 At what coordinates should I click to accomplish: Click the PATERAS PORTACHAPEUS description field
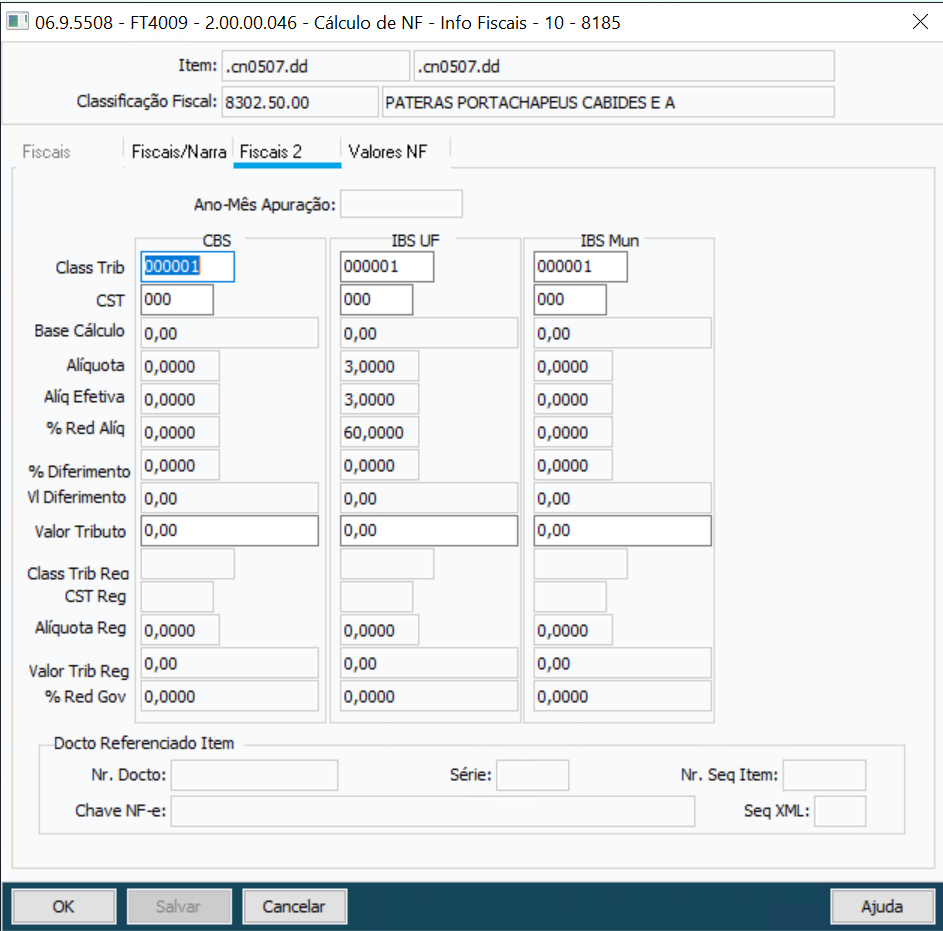click(608, 102)
